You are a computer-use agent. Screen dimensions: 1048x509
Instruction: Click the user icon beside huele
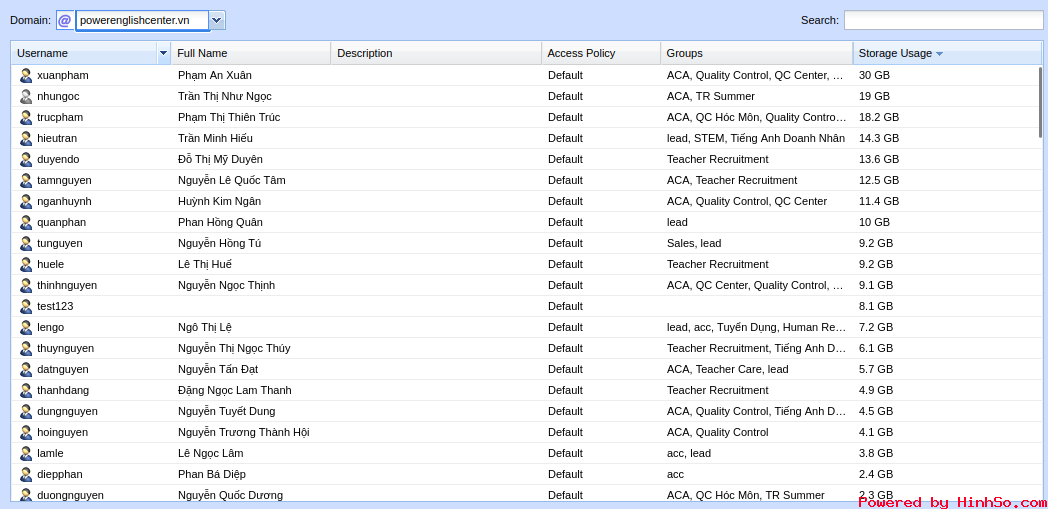pos(26,265)
